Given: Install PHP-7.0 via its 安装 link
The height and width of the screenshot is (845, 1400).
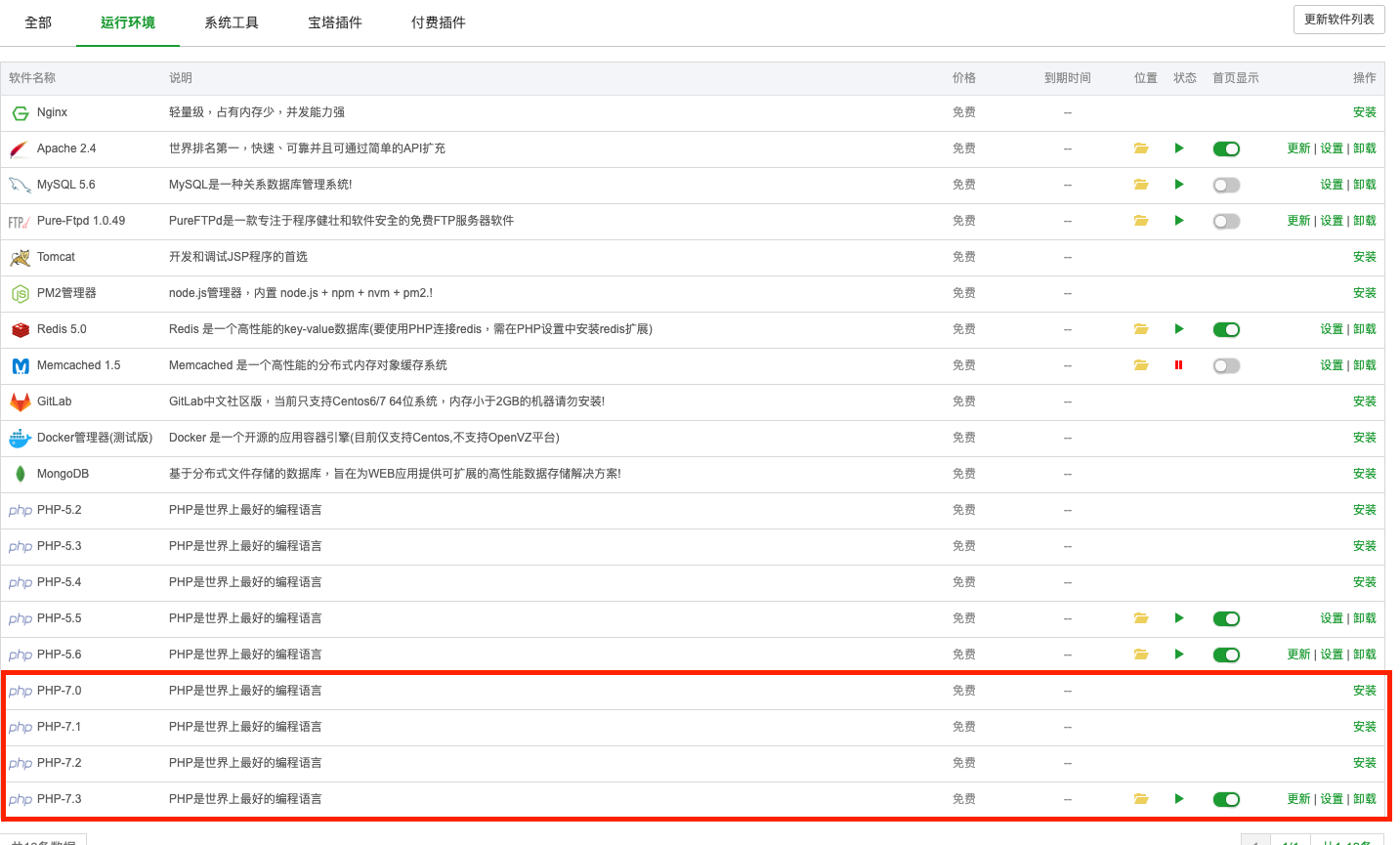Looking at the screenshot, I should click(x=1365, y=691).
